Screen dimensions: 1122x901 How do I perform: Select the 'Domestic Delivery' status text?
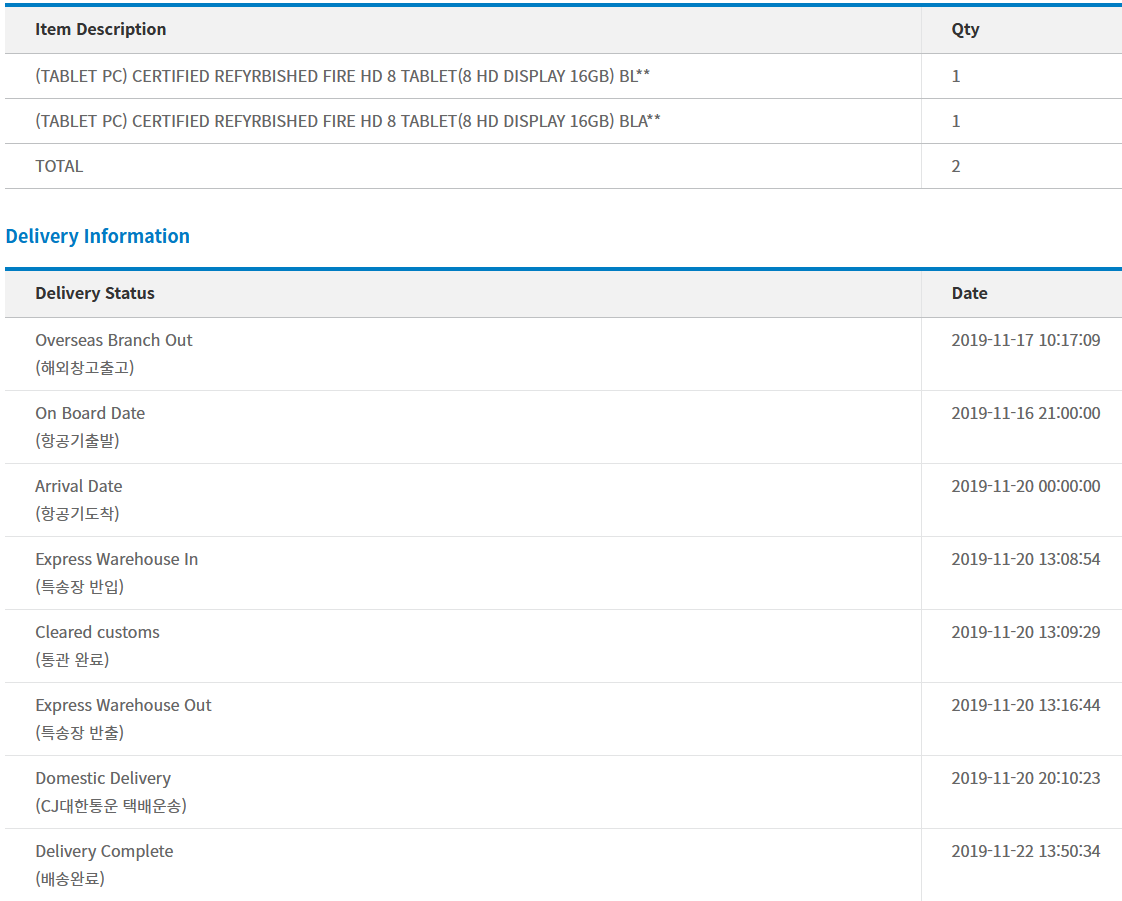[x=103, y=779]
